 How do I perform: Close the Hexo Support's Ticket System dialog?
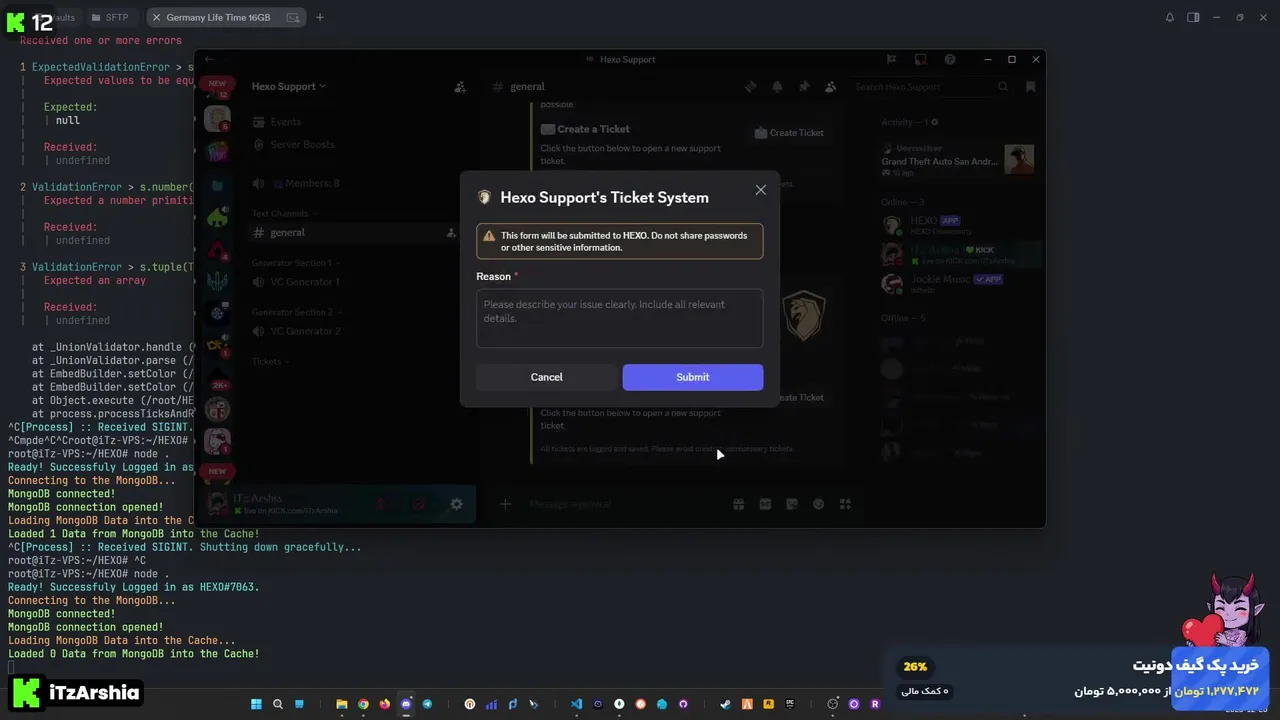point(760,190)
